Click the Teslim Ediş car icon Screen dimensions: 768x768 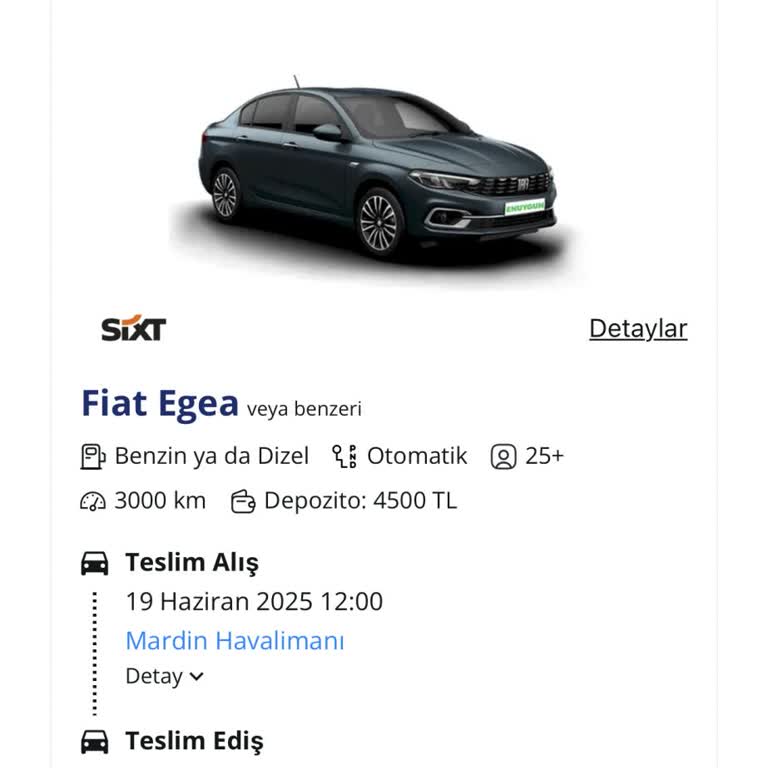point(94,741)
